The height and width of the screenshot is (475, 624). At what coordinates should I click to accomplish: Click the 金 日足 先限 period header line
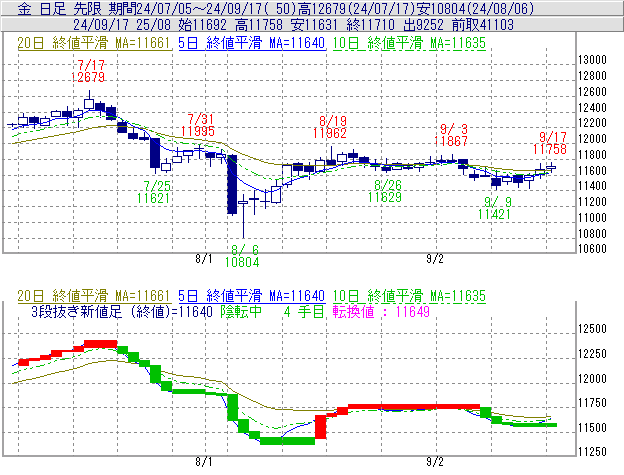coord(275,8)
